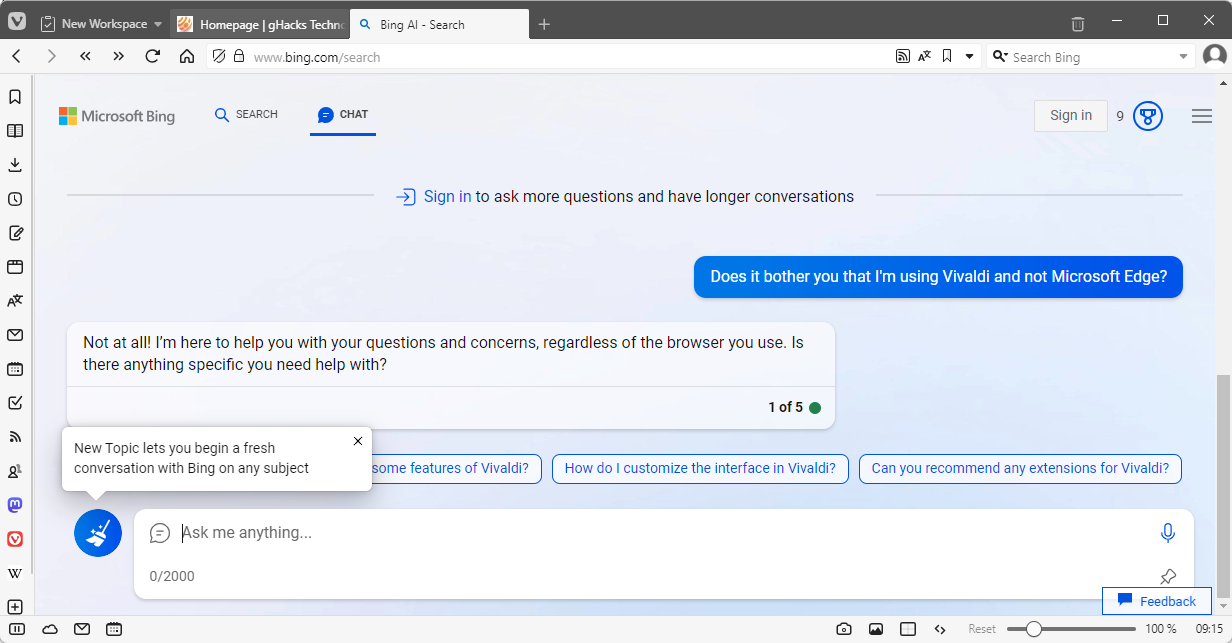Expand the Search Bing field dropdown
This screenshot has height=643, width=1232.
1184,57
